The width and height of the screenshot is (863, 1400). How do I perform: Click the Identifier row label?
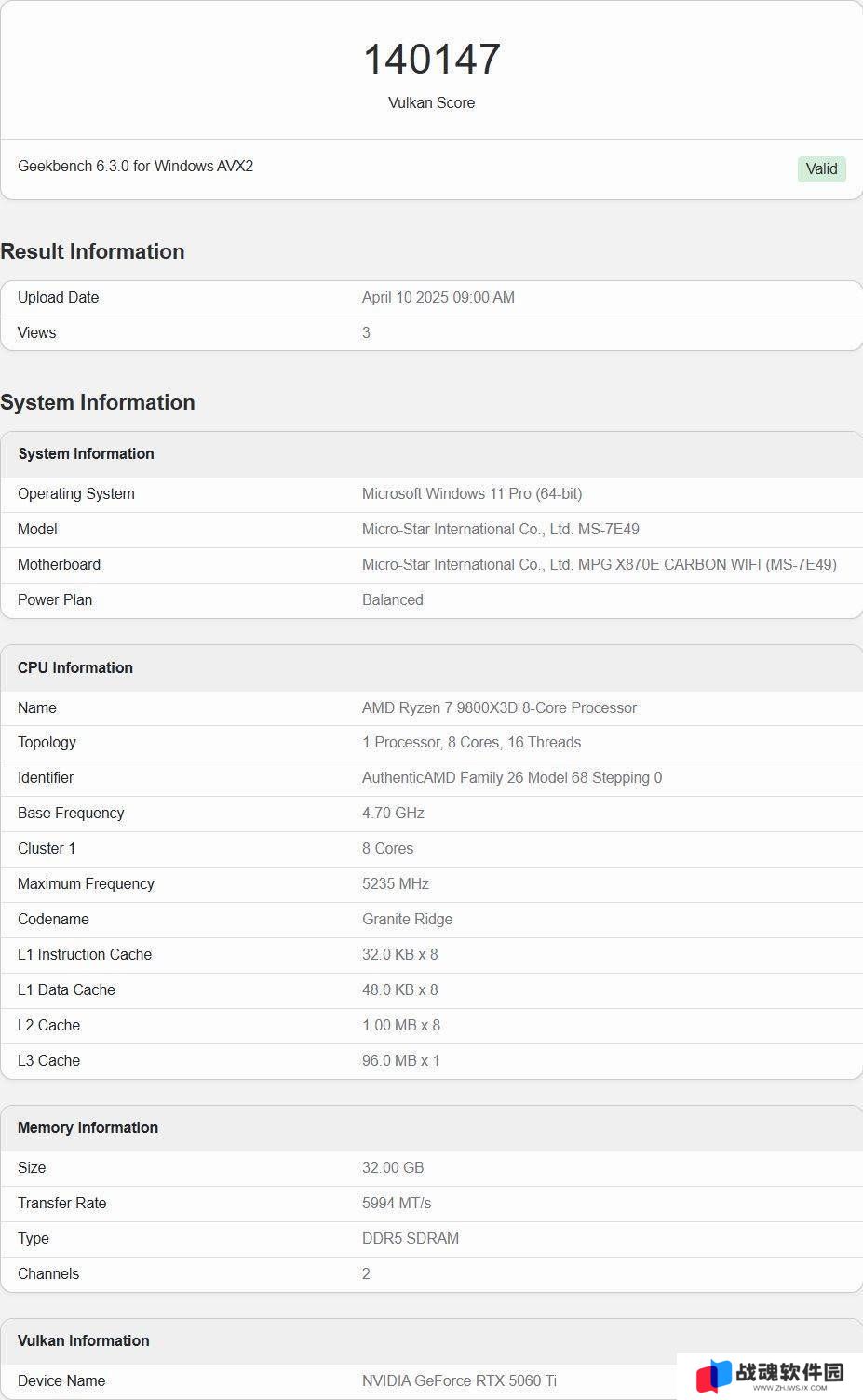[46, 777]
